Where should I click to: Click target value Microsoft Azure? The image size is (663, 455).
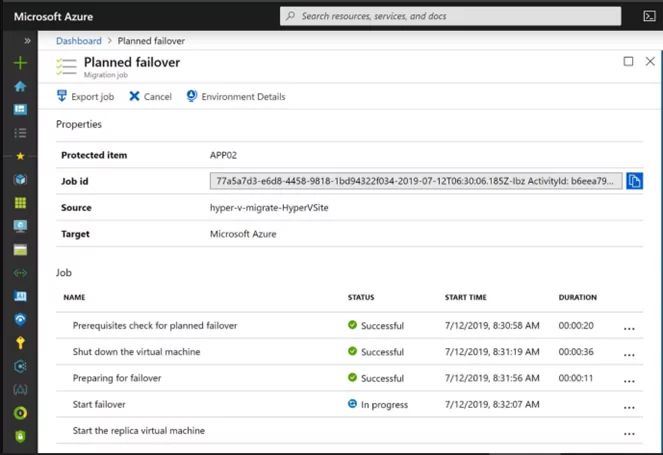point(243,234)
